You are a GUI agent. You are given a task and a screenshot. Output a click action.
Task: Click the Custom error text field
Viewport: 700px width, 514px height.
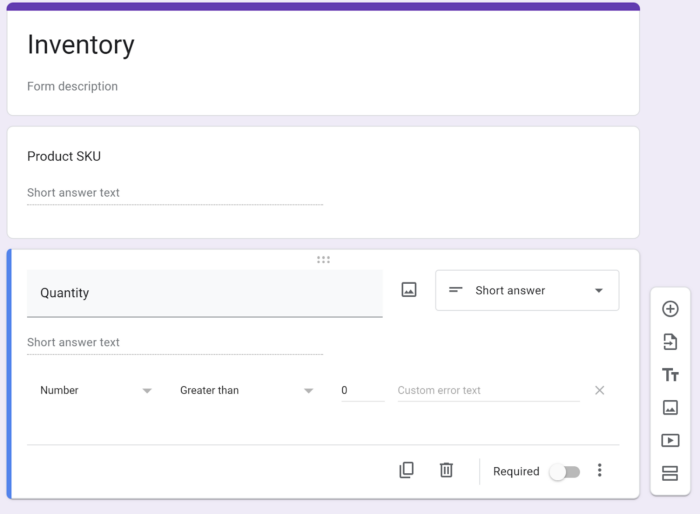coord(488,390)
